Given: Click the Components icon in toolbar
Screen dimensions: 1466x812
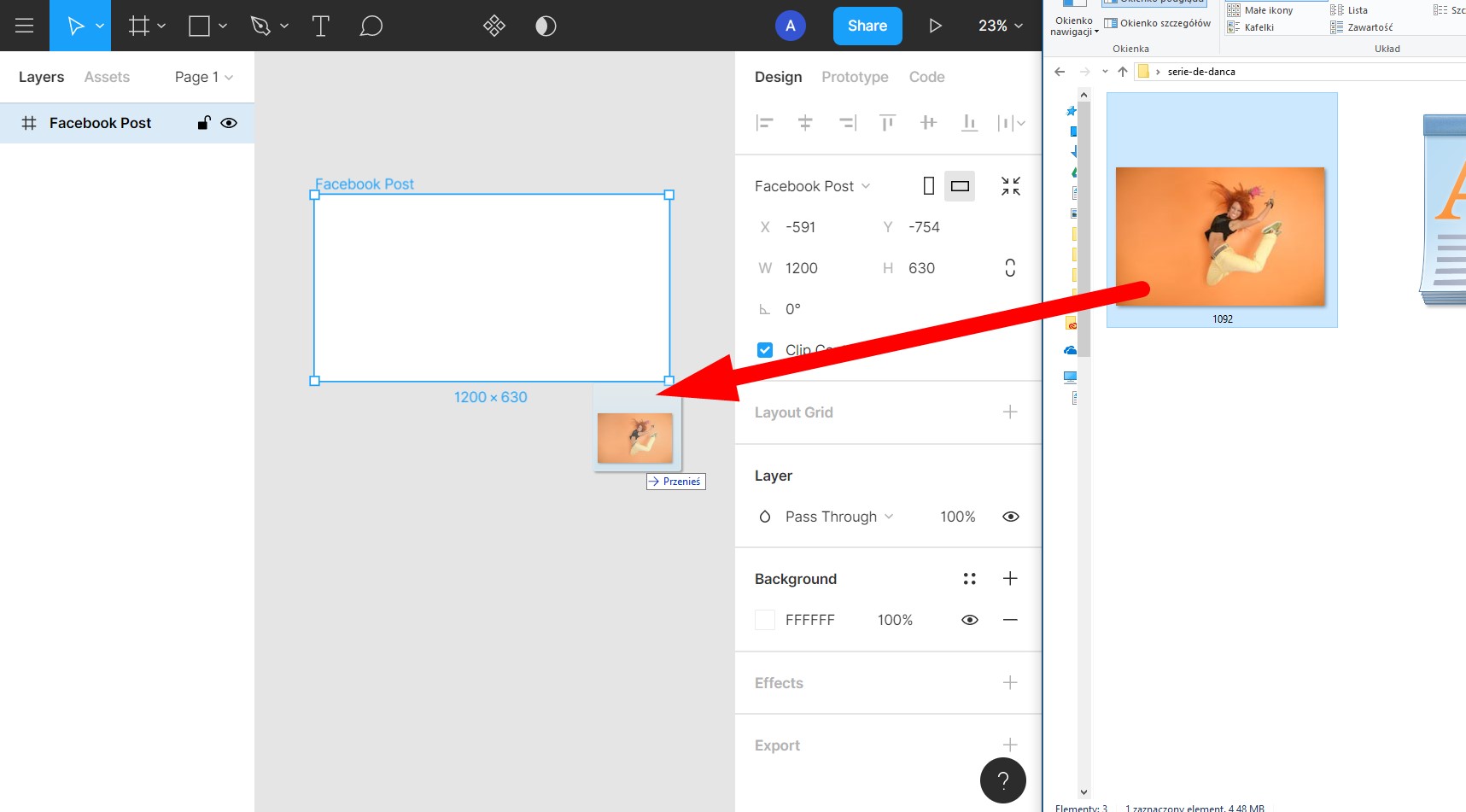Looking at the screenshot, I should click(x=494, y=26).
